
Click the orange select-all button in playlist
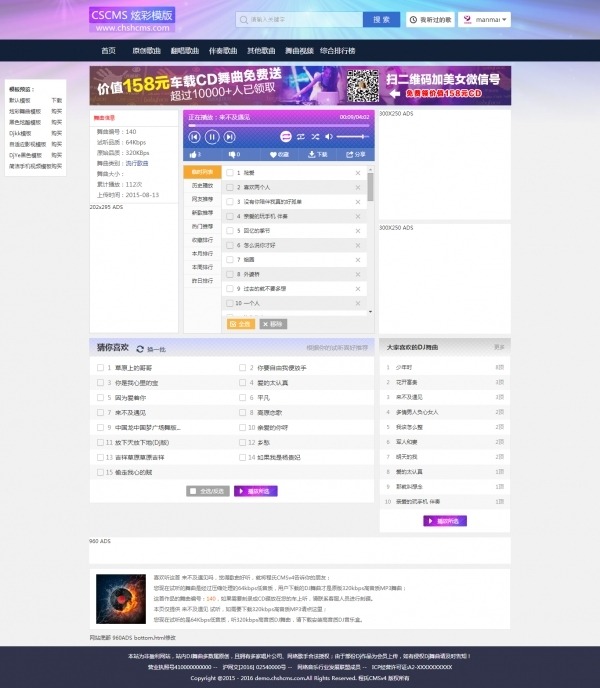(241, 324)
